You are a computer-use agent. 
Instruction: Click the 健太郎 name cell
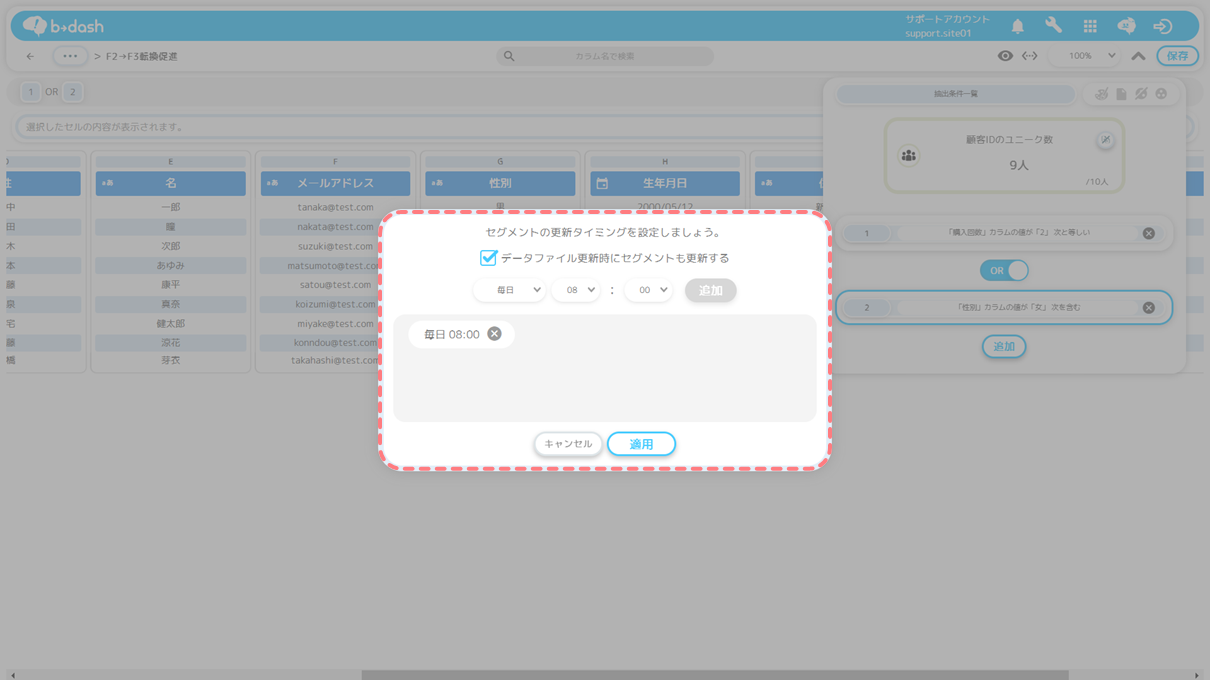(x=170, y=323)
